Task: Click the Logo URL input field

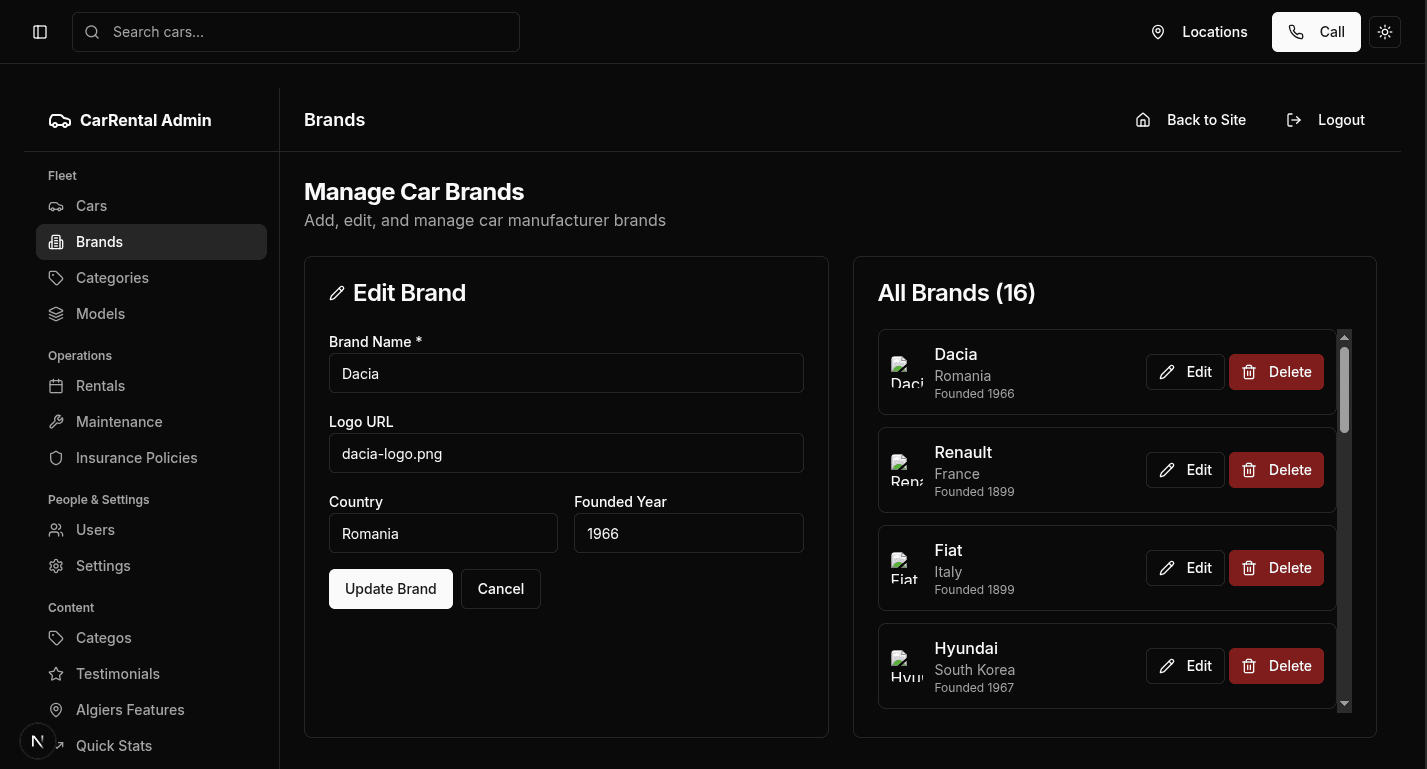Action: (566, 453)
